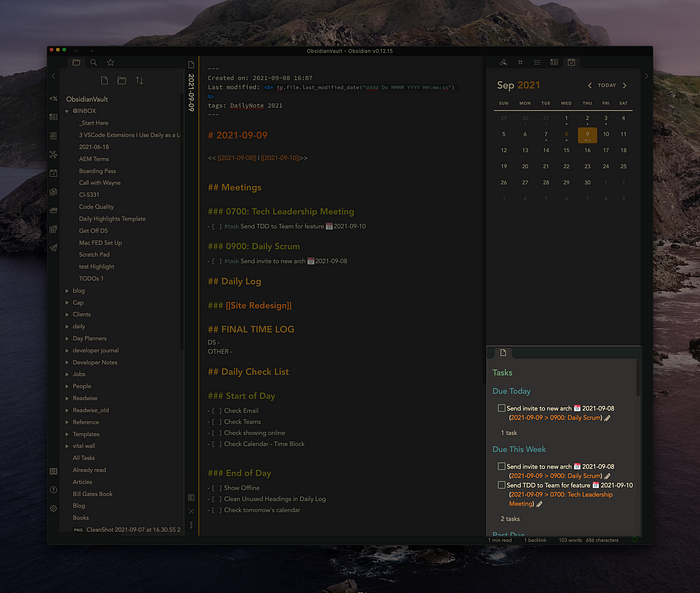Open the Kanban tab in right sidebar
Screen dimensions: 700x593
point(554,63)
